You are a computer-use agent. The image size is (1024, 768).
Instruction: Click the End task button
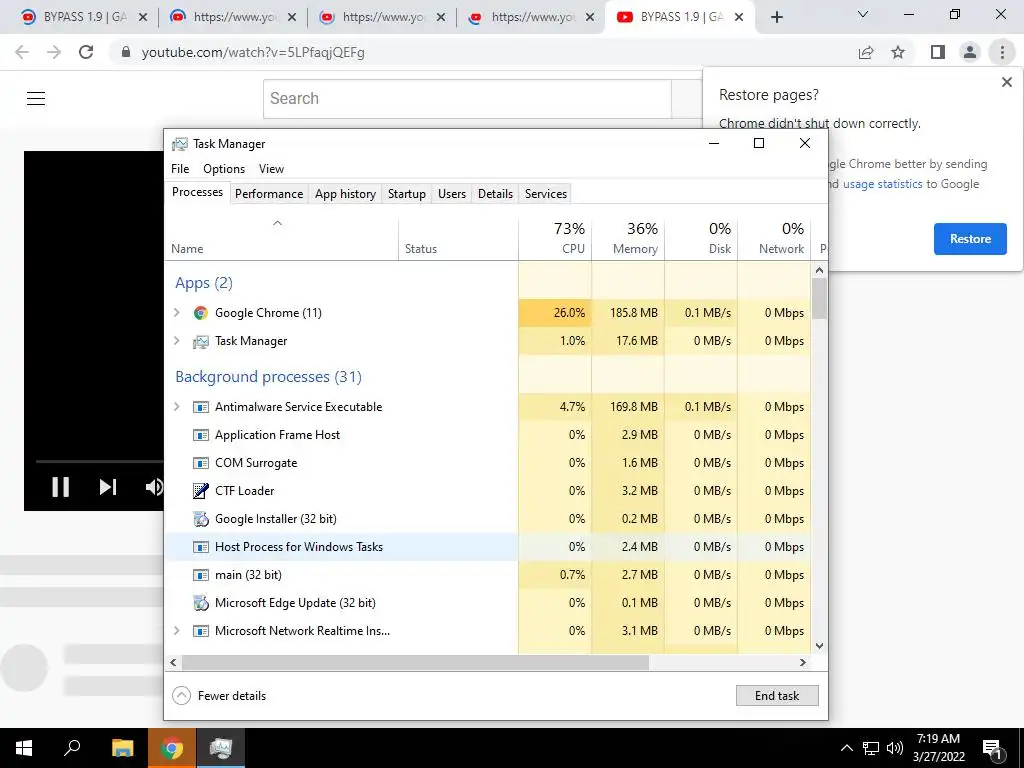pyautogui.click(x=777, y=696)
